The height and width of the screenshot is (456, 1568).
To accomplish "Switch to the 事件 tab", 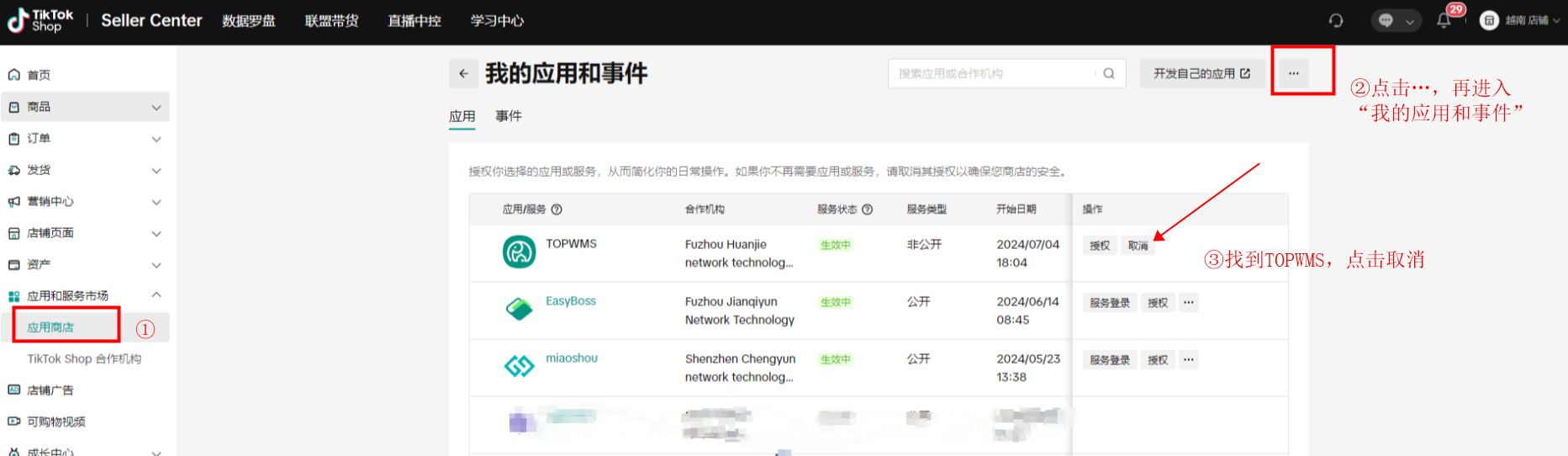I will pos(508,116).
